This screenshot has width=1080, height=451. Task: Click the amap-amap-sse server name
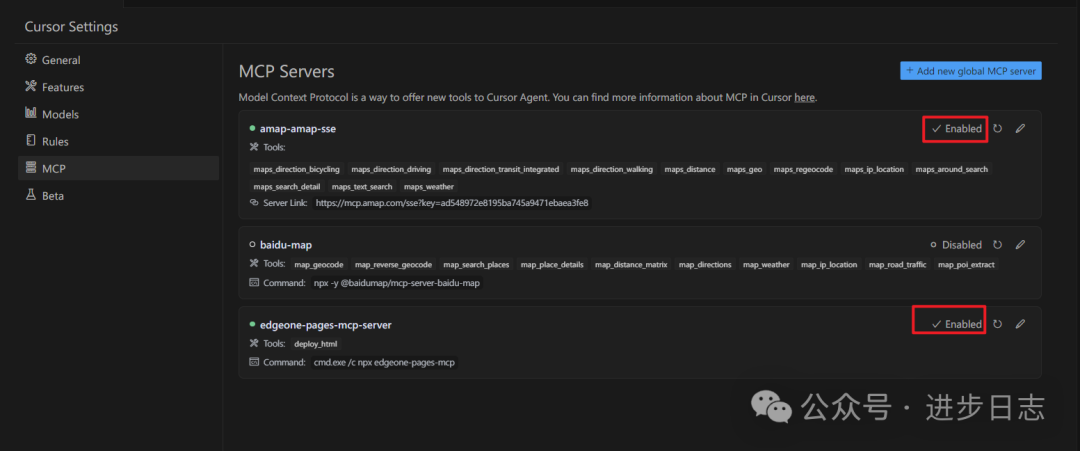298,129
